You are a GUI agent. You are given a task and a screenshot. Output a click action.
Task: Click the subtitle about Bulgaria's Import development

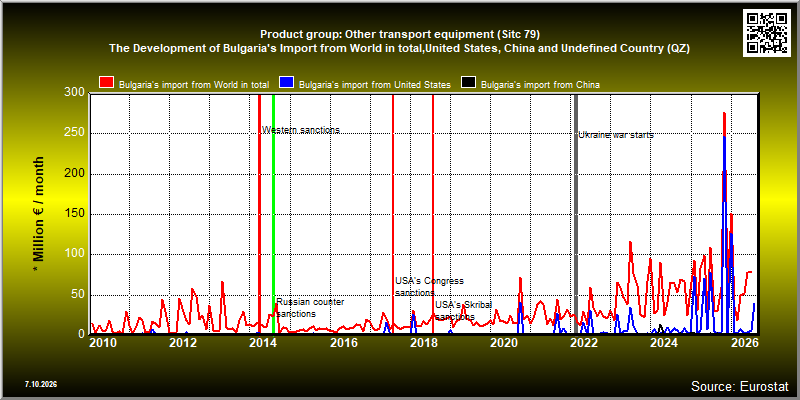coord(400,49)
